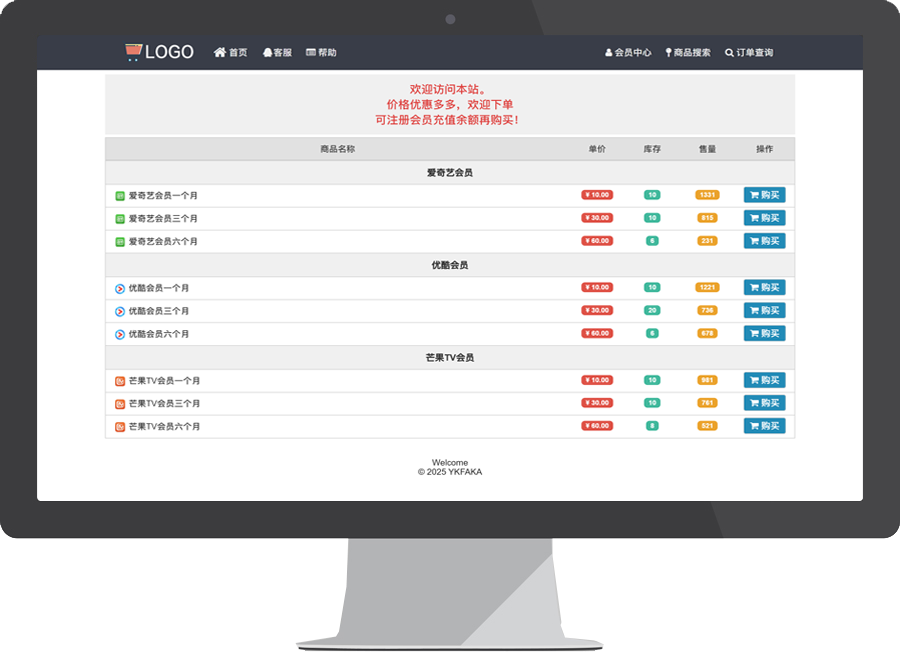Screen dimensions: 900x652
Task: Open 会员中心 member center
Action: point(628,53)
